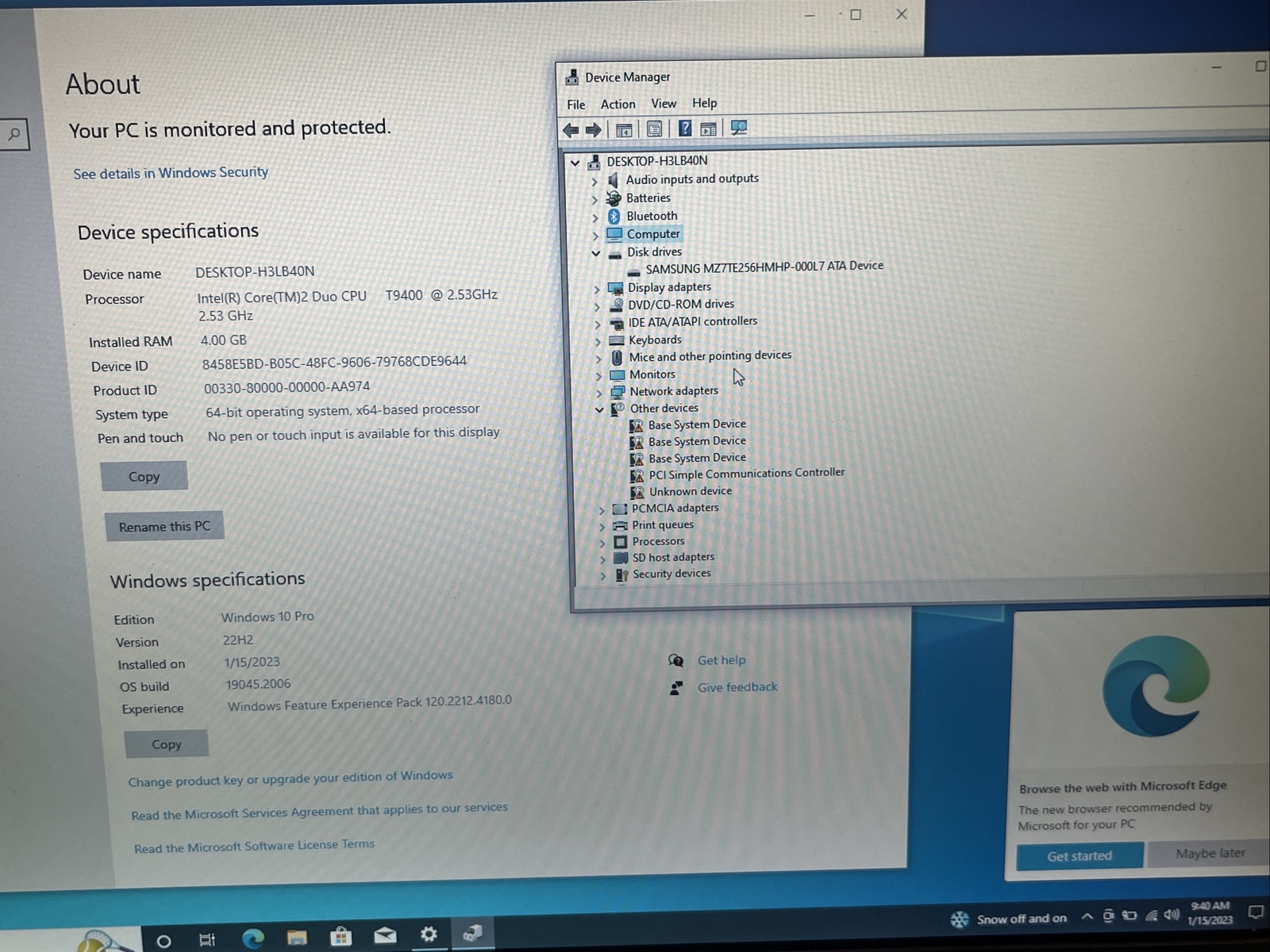Open the notification center icon
The image size is (1270, 952).
[1256, 912]
